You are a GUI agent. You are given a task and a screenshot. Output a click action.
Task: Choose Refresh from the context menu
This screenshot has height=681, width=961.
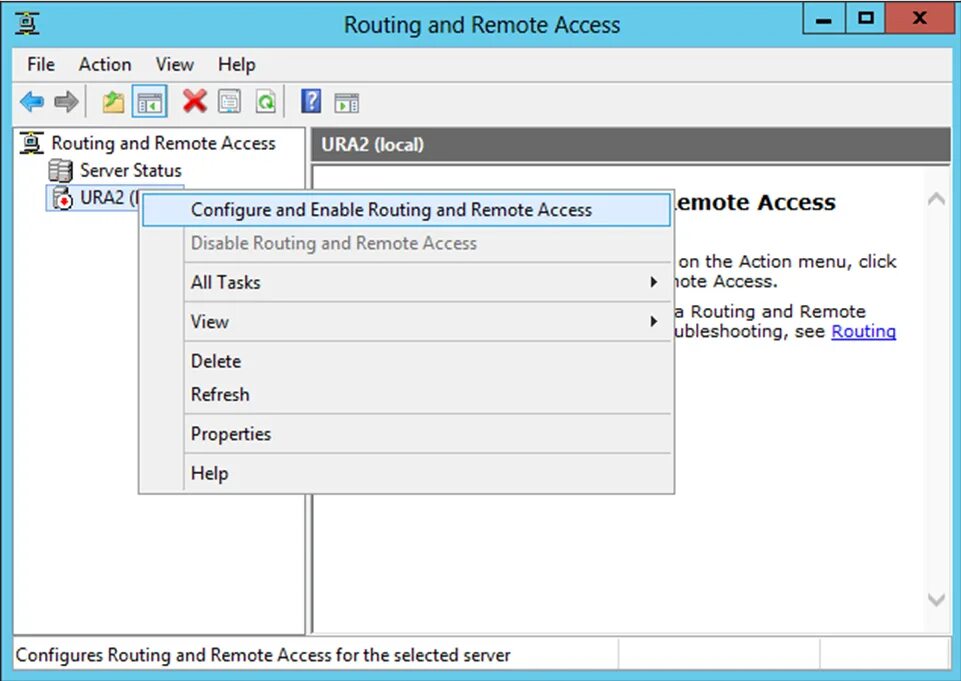pyautogui.click(x=406, y=394)
